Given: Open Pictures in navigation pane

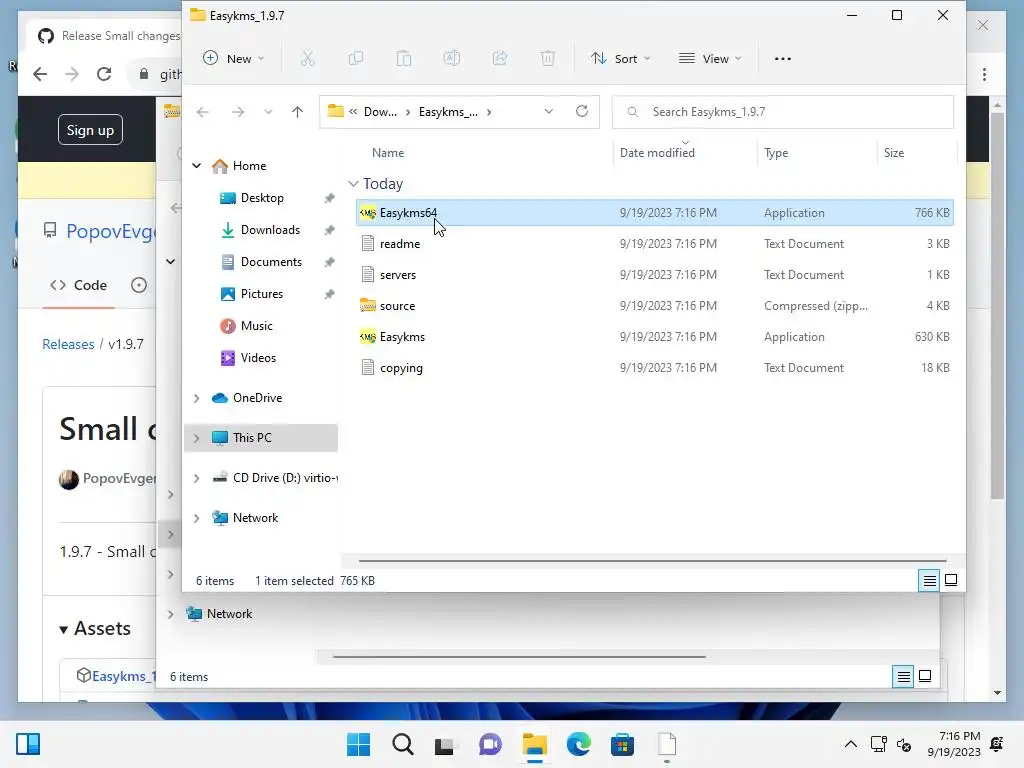Looking at the screenshot, I should point(261,294).
